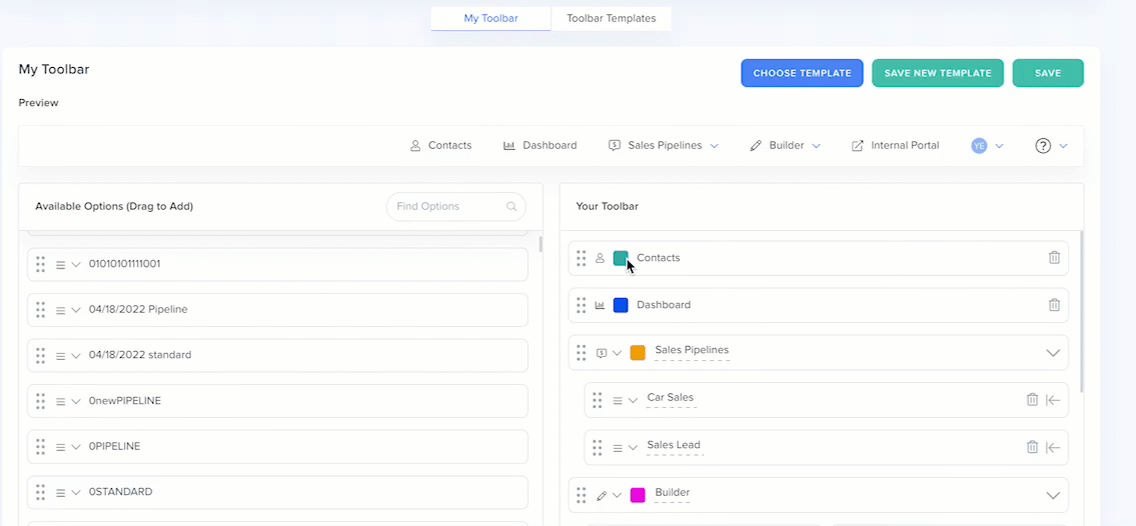Select the My Toolbar tab

[491, 18]
